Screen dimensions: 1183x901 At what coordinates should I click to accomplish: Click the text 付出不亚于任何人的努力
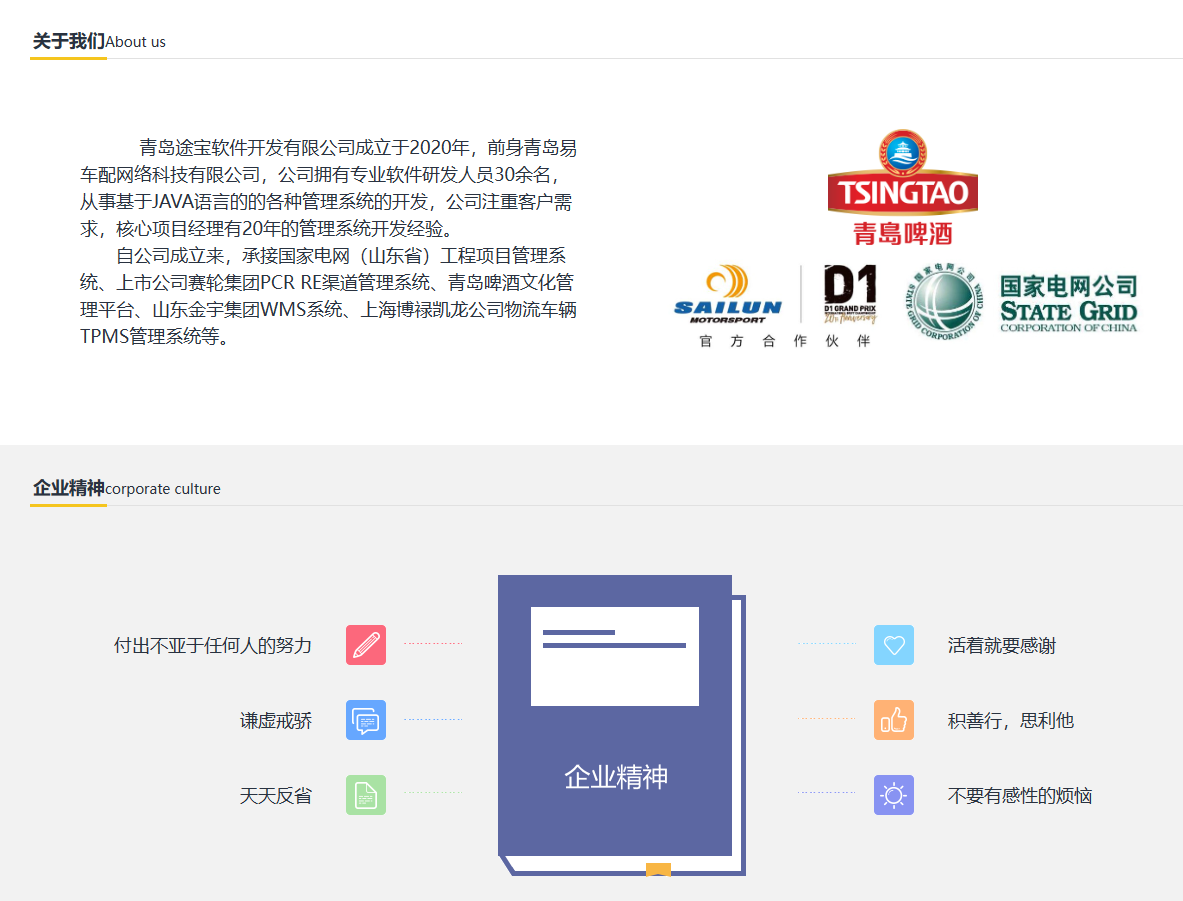tap(213, 646)
